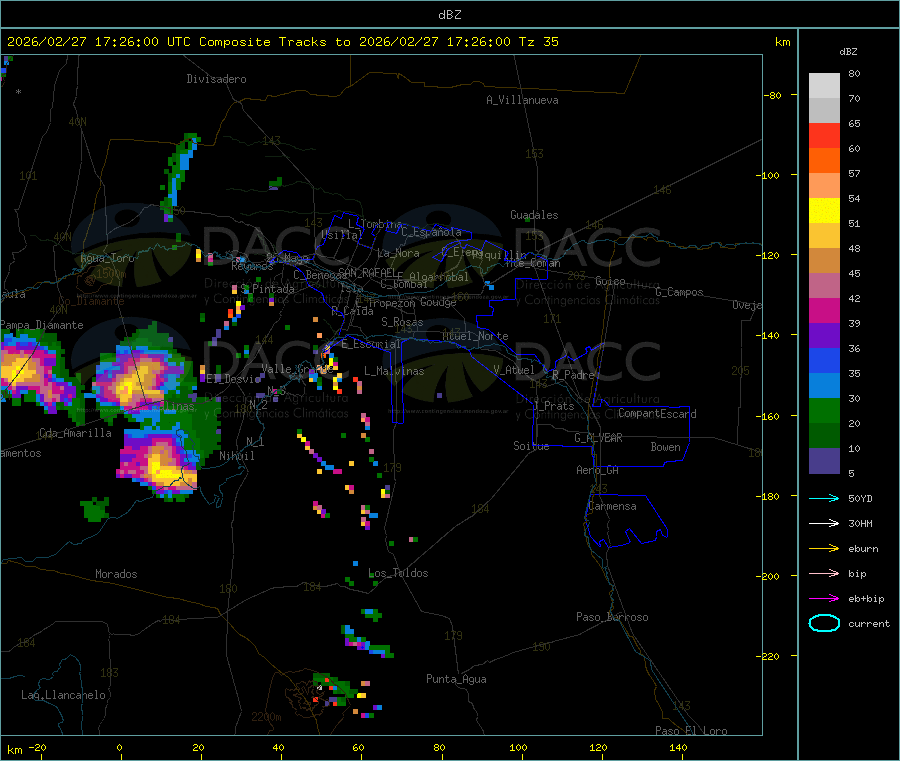Click the 'Los_Toldos' map label

(x=398, y=573)
